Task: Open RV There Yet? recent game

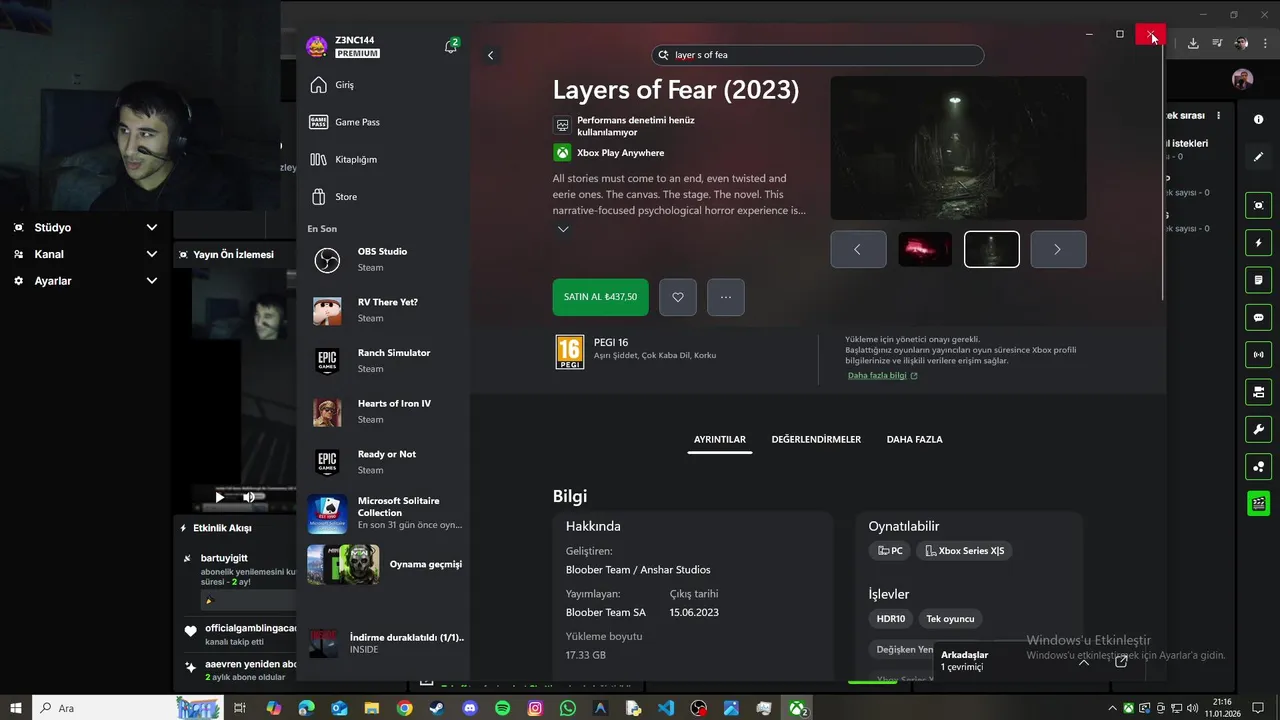Action: pos(383,310)
